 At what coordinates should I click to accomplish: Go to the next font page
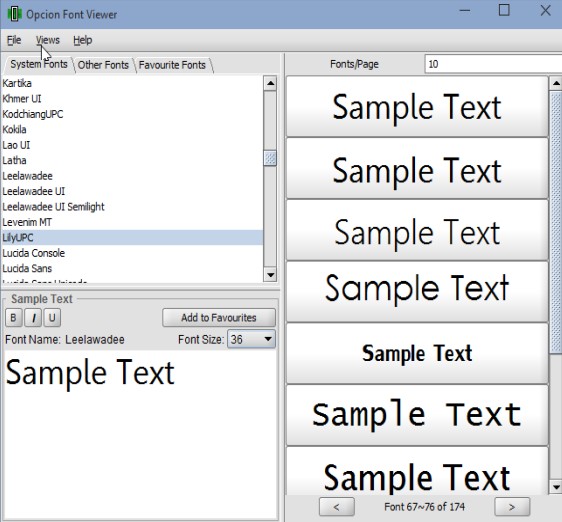point(512,507)
